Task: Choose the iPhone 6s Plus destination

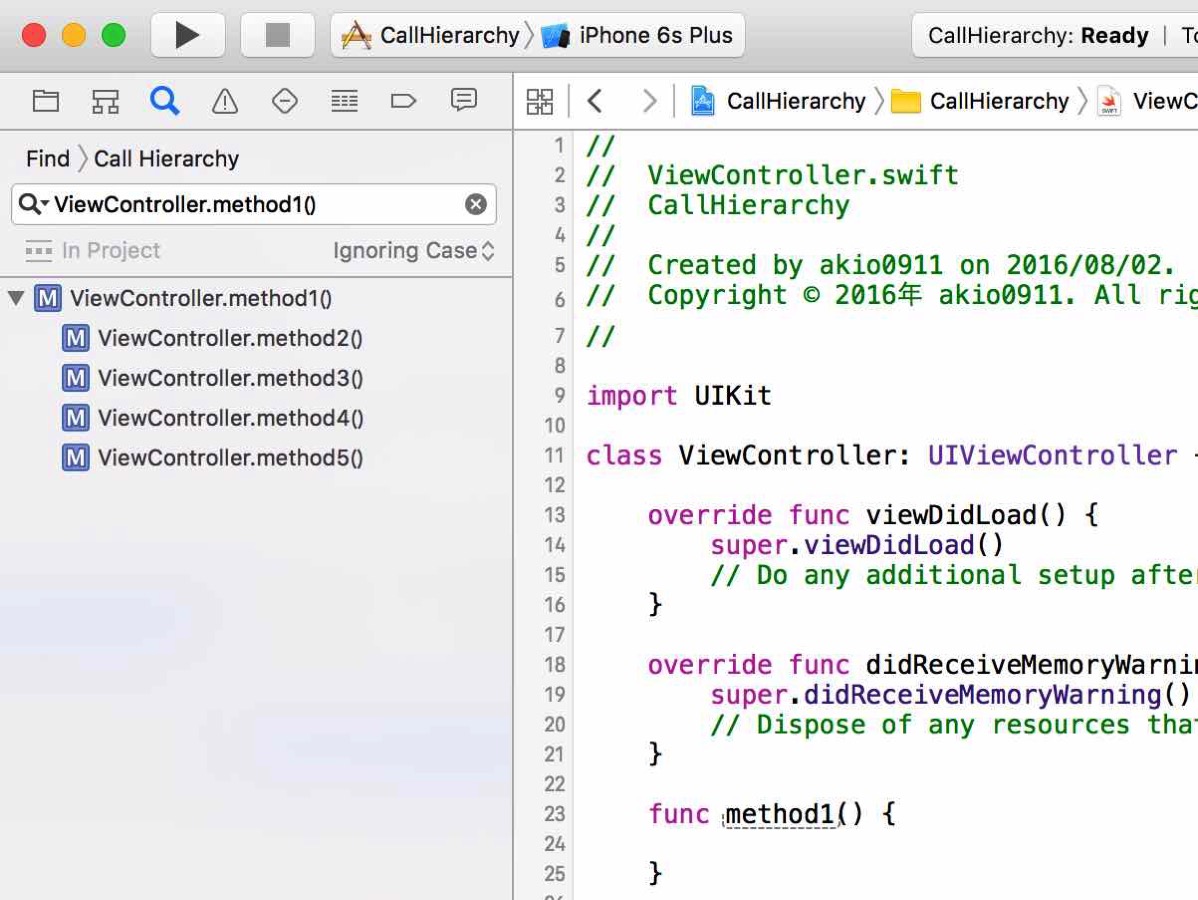Action: pyautogui.click(x=638, y=35)
